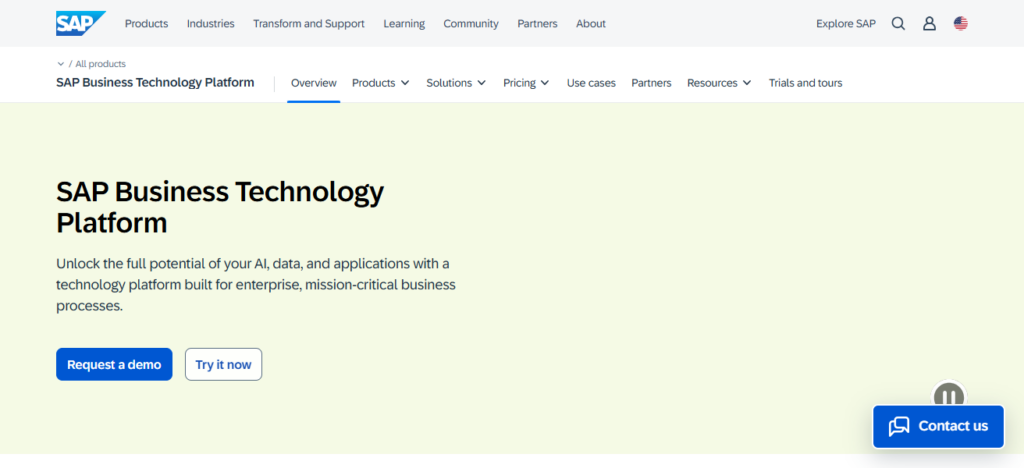Expand the Solutions dropdown
Image resolution: width=1024 pixels, height=468 pixels.
click(x=456, y=83)
